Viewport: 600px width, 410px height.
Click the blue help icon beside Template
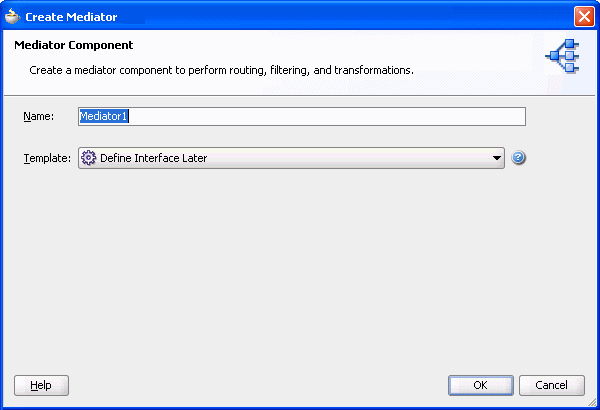(x=518, y=158)
